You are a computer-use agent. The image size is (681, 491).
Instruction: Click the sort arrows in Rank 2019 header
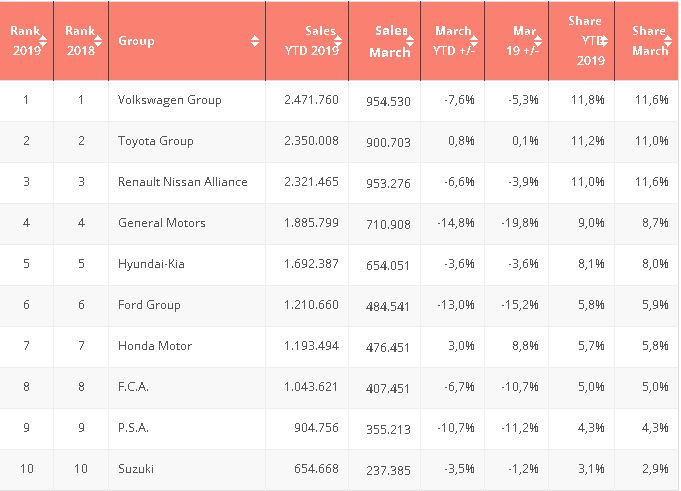43,41
